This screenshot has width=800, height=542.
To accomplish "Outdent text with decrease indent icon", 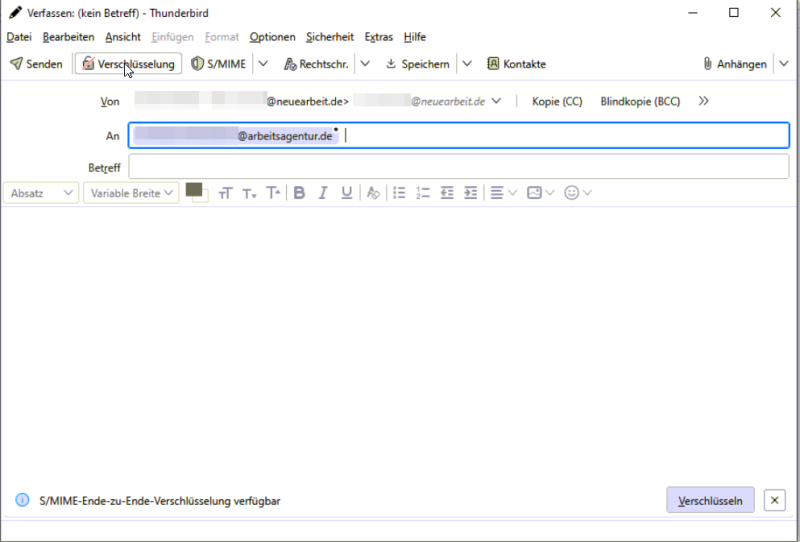I will tap(447, 193).
